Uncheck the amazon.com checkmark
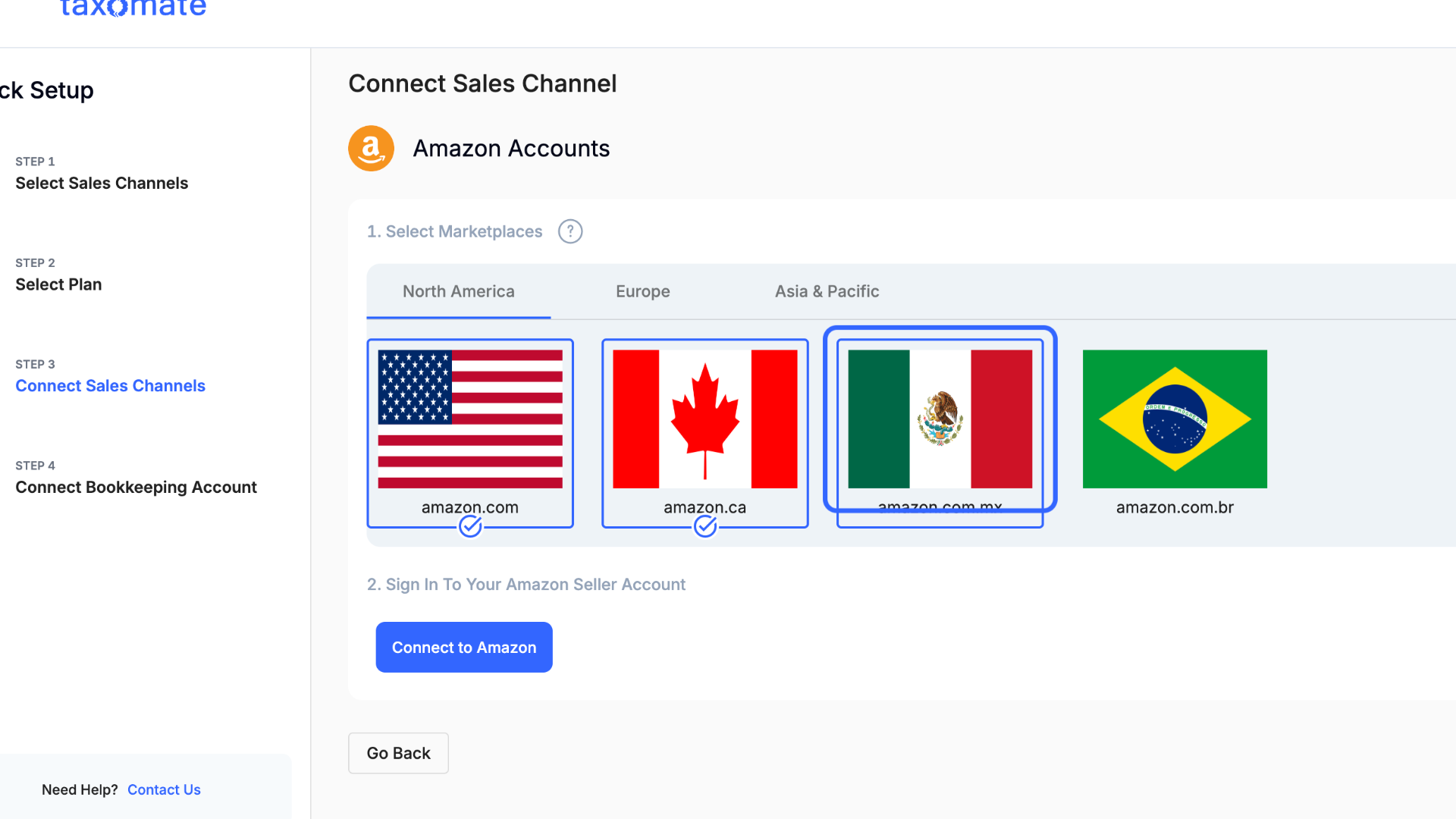Viewport: 1456px width, 819px height. pyautogui.click(x=470, y=526)
